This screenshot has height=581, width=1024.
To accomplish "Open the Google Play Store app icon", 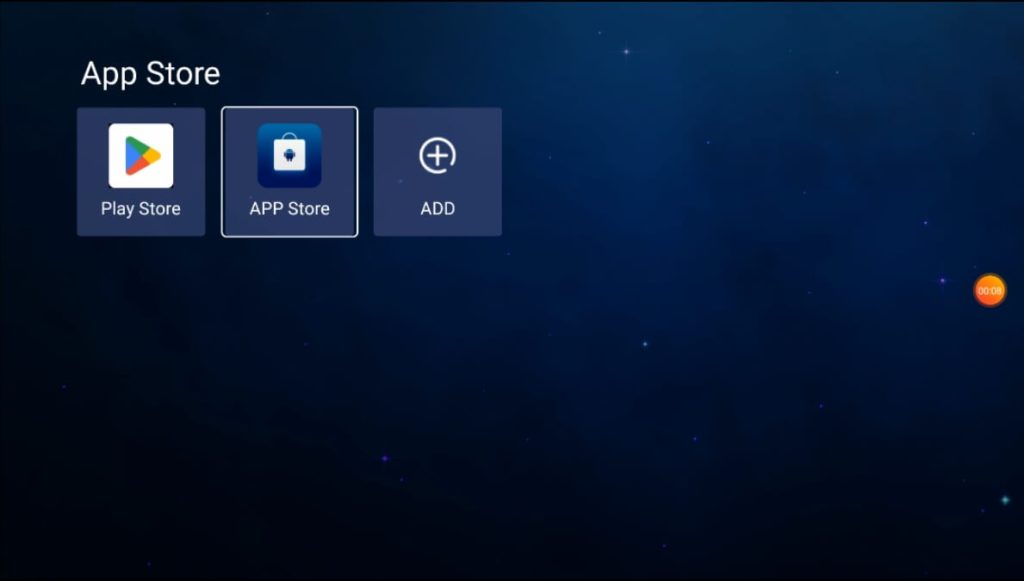I will (141, 156).
